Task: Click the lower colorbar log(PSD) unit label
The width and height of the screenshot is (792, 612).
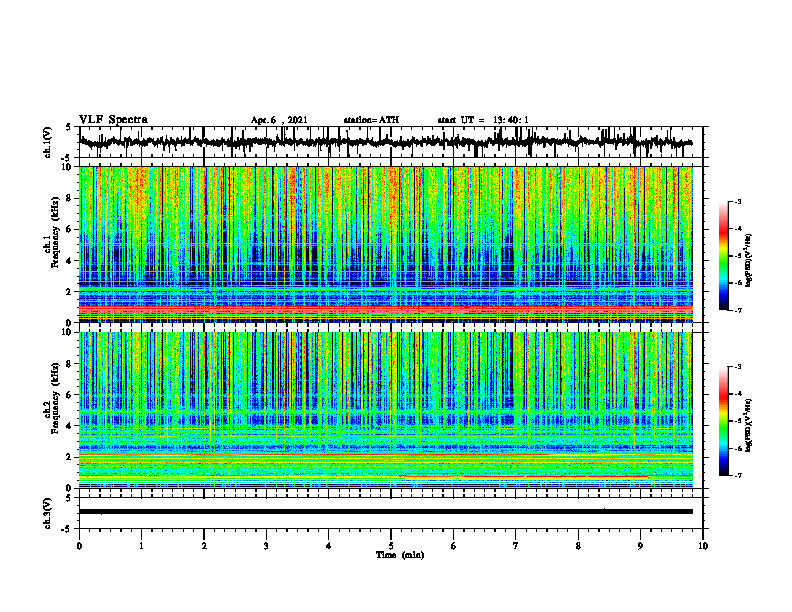Action: [749, 426]
